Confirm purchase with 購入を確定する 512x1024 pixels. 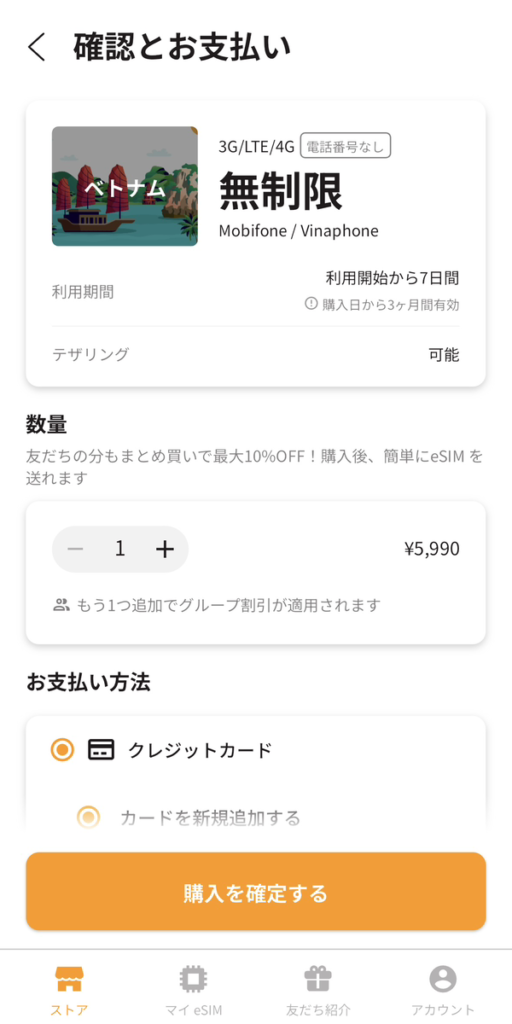tap(256, 891)
